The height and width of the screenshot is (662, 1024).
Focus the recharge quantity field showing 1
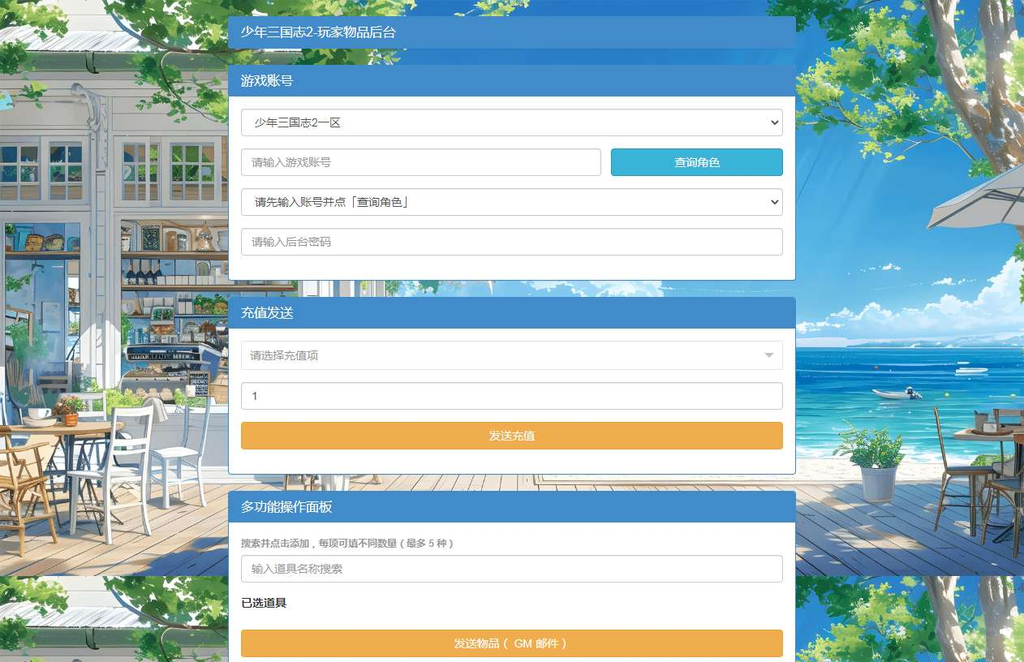(511, 396)
